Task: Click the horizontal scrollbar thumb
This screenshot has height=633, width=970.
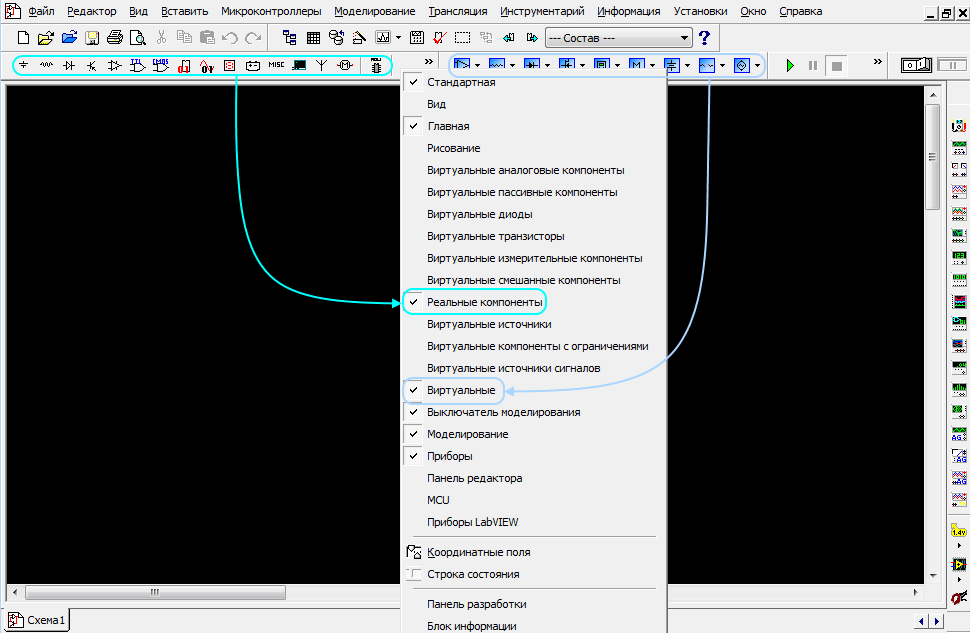Action: click(x=155, y=592)
